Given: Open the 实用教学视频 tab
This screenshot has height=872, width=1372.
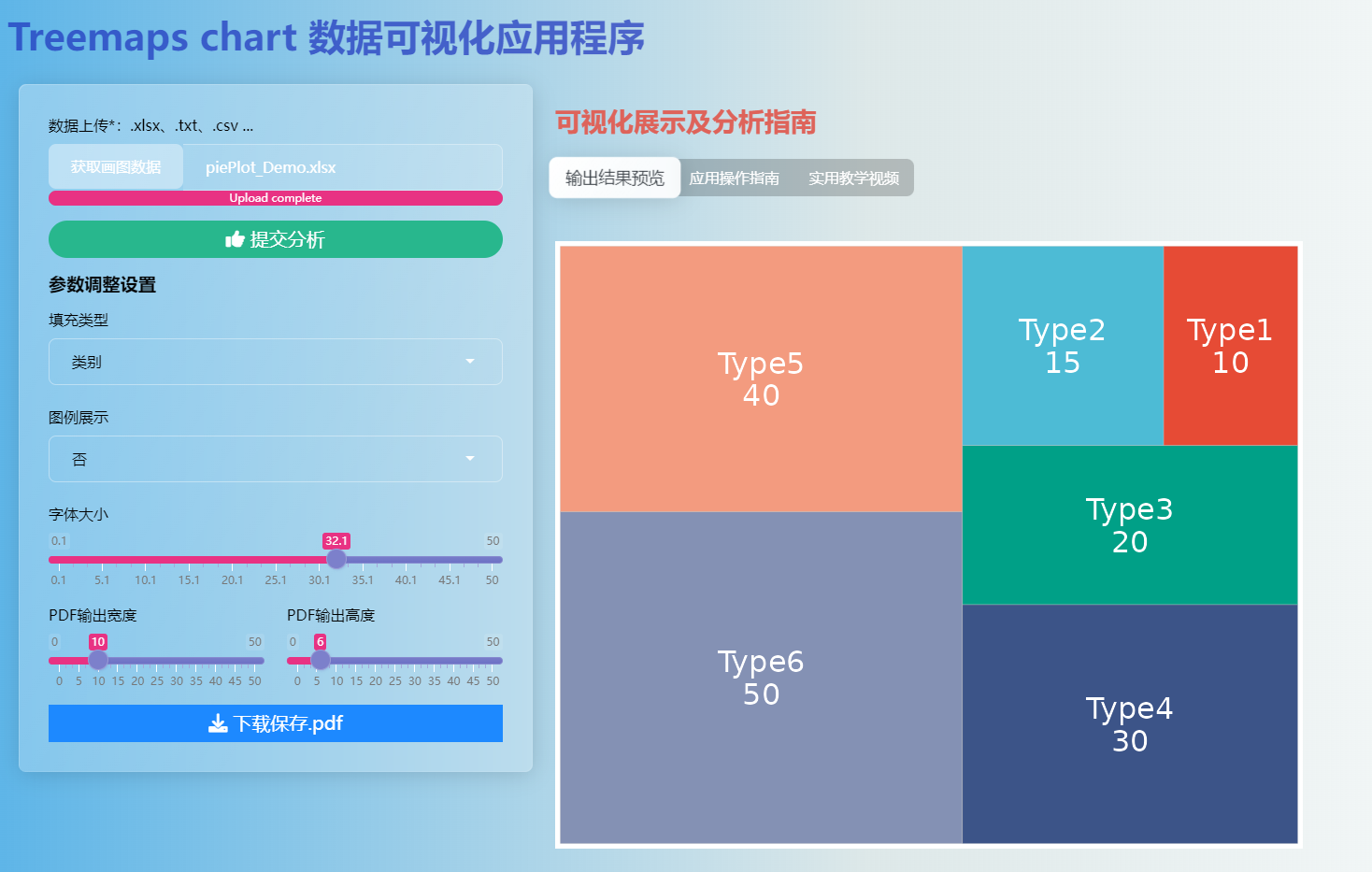Looking at the screenshot, I should pyautogui.click(x=853, y=178).
